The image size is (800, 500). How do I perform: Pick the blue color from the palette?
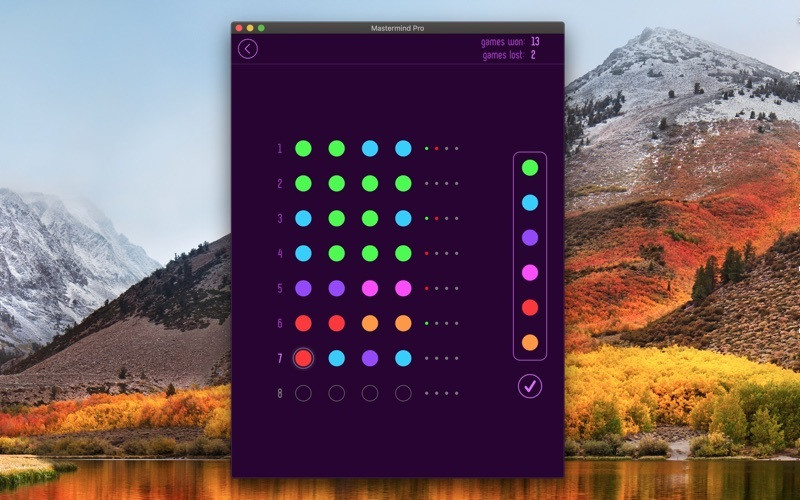click(x=530, y=203)
